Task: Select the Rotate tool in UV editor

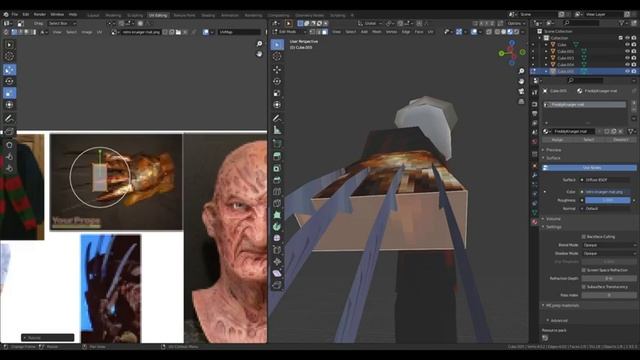Action: 9,81
